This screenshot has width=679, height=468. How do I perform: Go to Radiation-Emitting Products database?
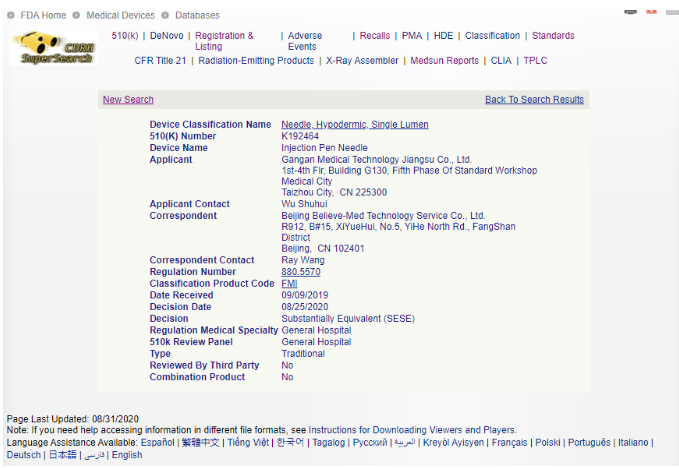click(256, 61)
